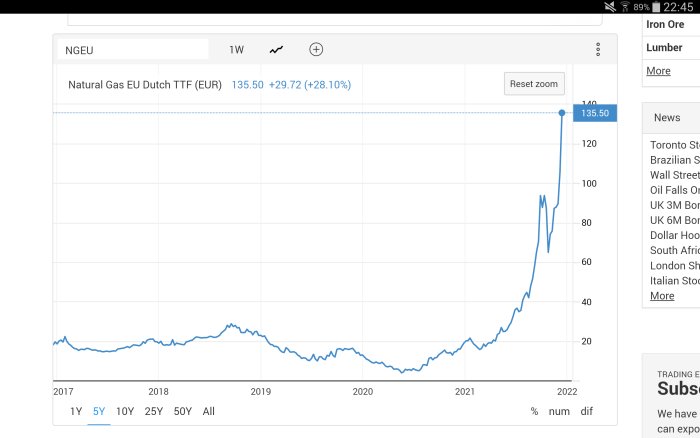
Task: Open the South Africa news headline
Action: point(675,250)
